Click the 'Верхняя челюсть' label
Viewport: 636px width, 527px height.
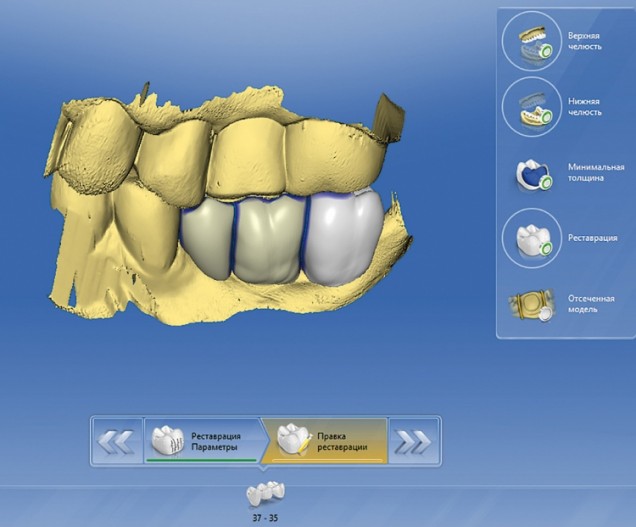click(x=584, y=41)
